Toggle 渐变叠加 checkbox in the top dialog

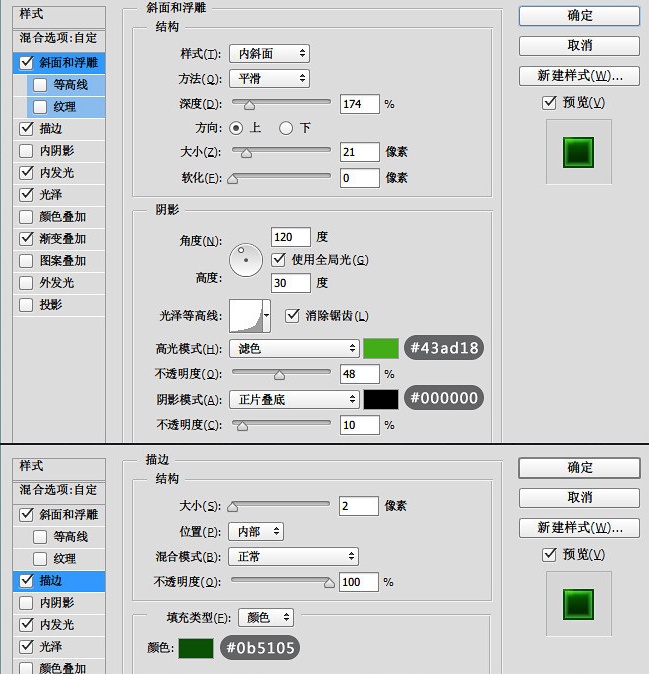[x=27, y=239]
